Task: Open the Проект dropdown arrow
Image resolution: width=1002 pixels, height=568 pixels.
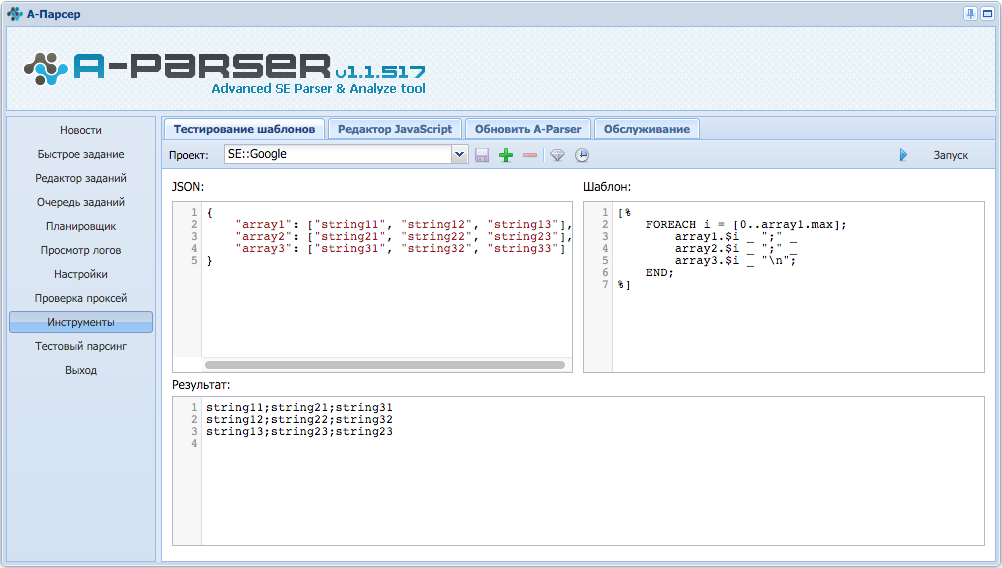Action: click(x=459, y=154)
